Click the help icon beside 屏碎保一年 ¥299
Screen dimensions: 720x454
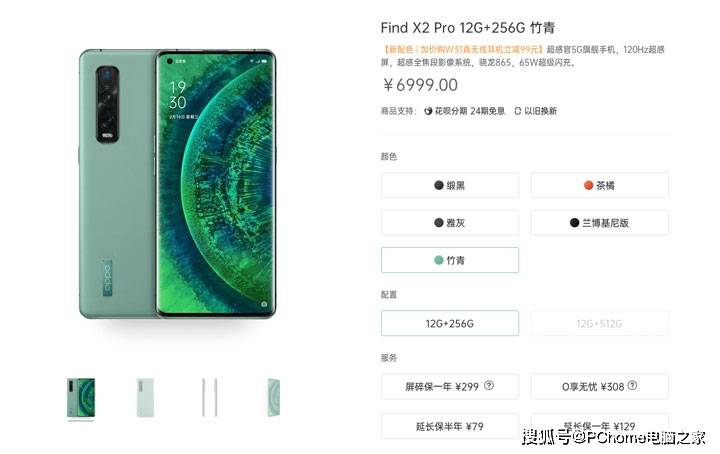pyautogui.click(x=489, y=386)
